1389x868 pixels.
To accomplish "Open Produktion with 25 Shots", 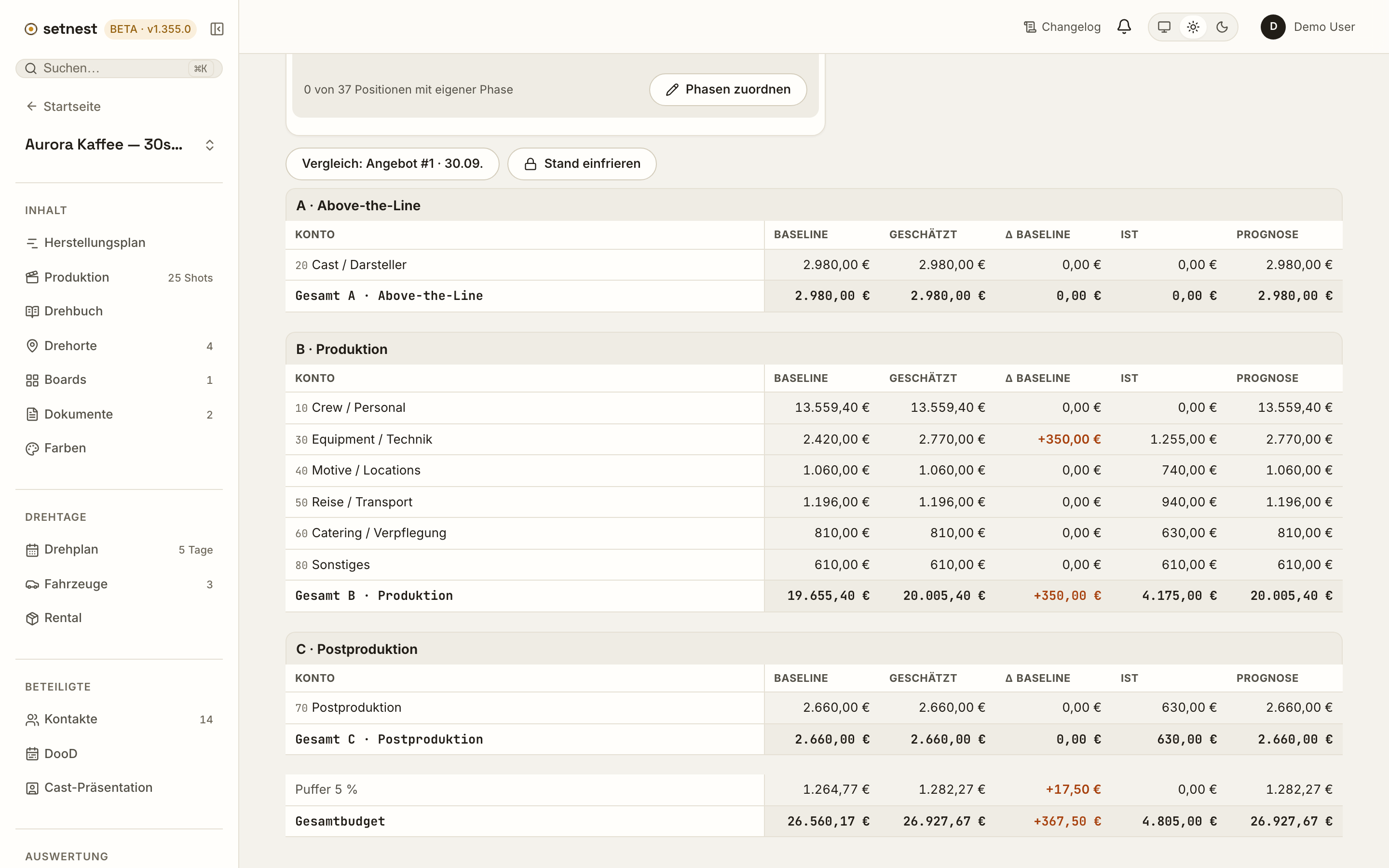I will 119,277.
